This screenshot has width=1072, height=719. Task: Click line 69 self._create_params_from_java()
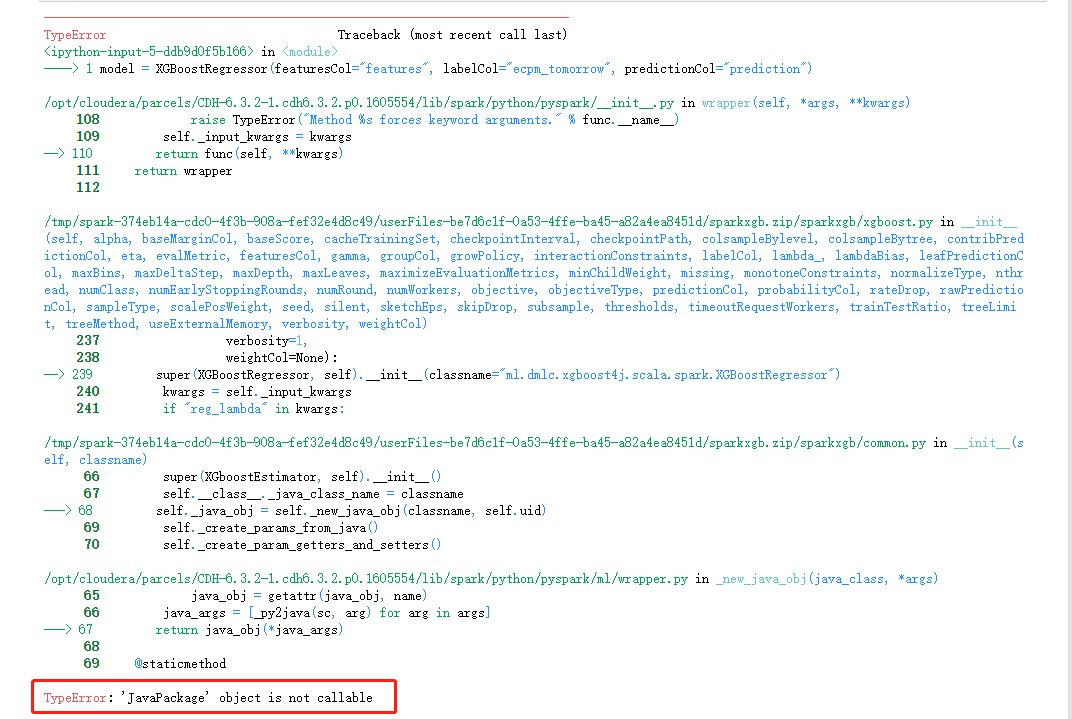(271, 528)
